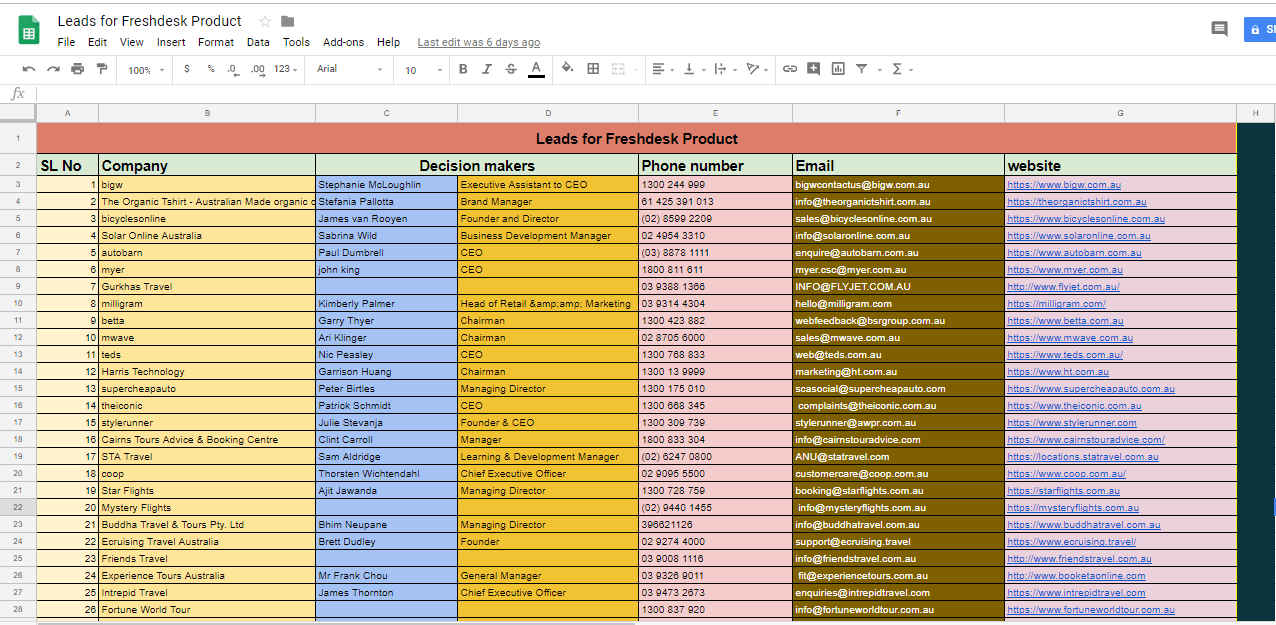
Task: Apply bold formatting from the toolbar
Action: click(463, 69)
